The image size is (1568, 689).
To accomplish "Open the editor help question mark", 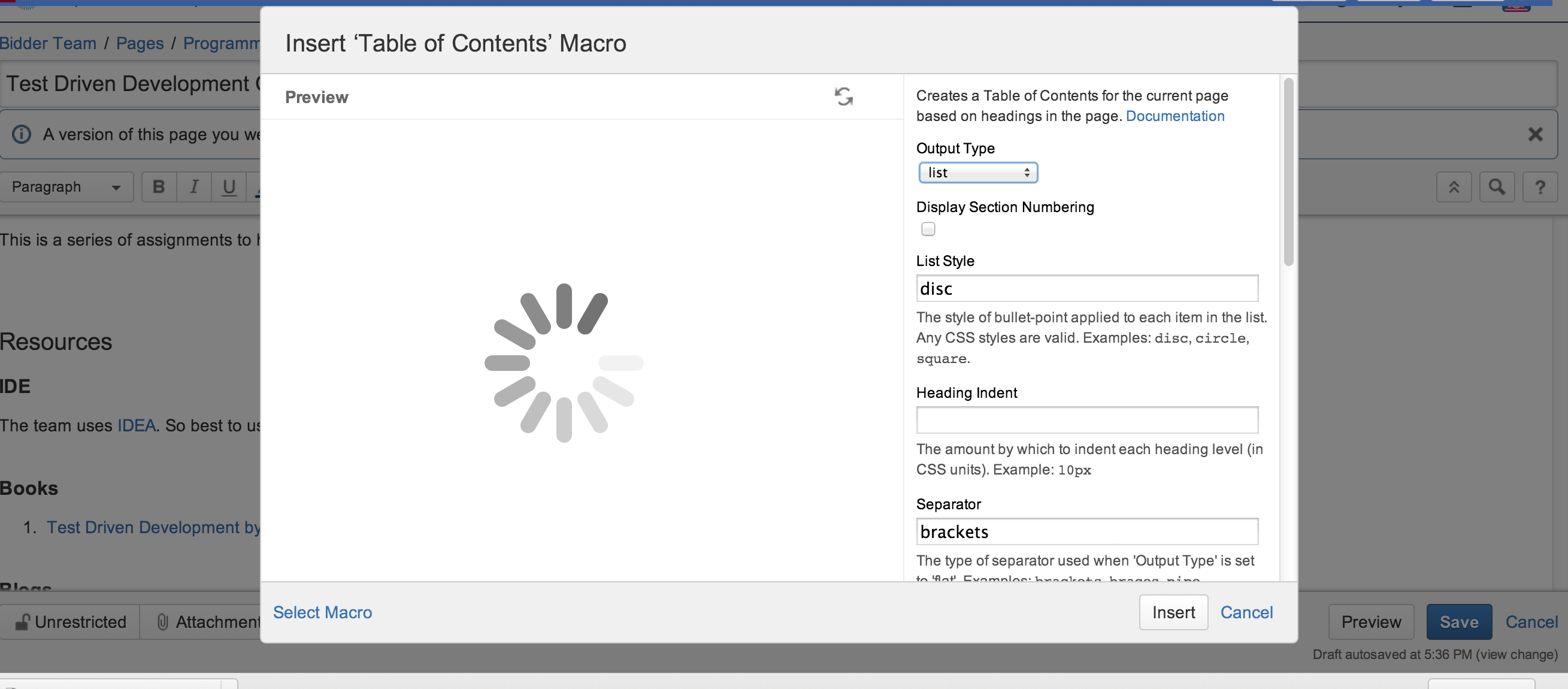I will pyautogui.click(x=1540, y=187).
